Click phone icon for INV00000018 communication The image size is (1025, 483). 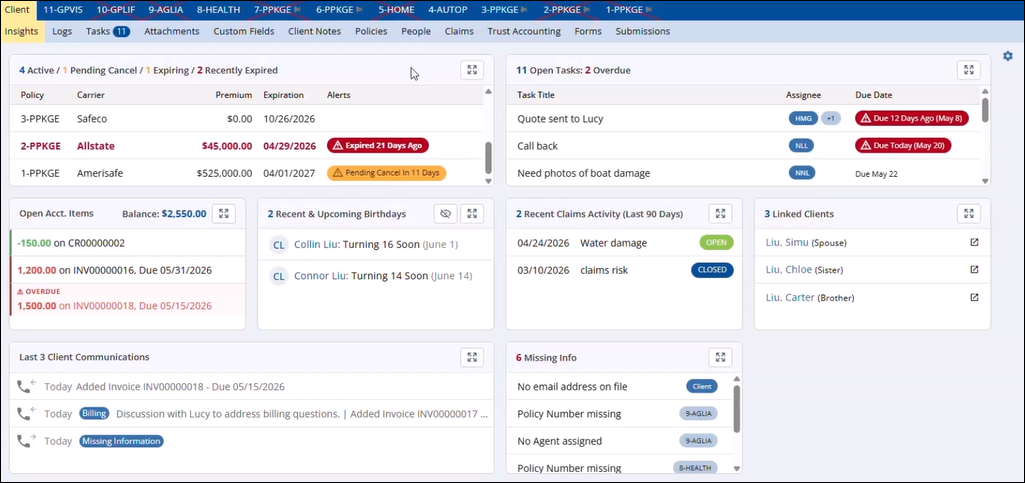point(25,387)
